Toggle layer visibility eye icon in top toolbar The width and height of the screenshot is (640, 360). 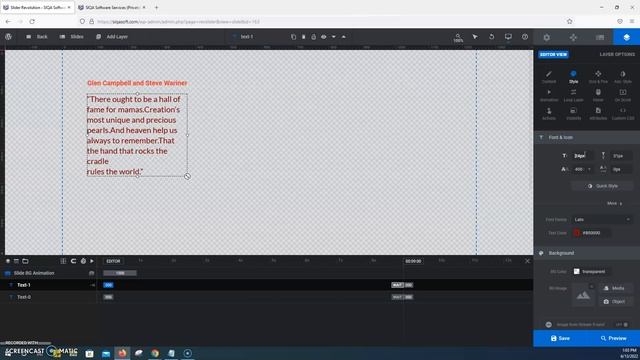(324, 37)
